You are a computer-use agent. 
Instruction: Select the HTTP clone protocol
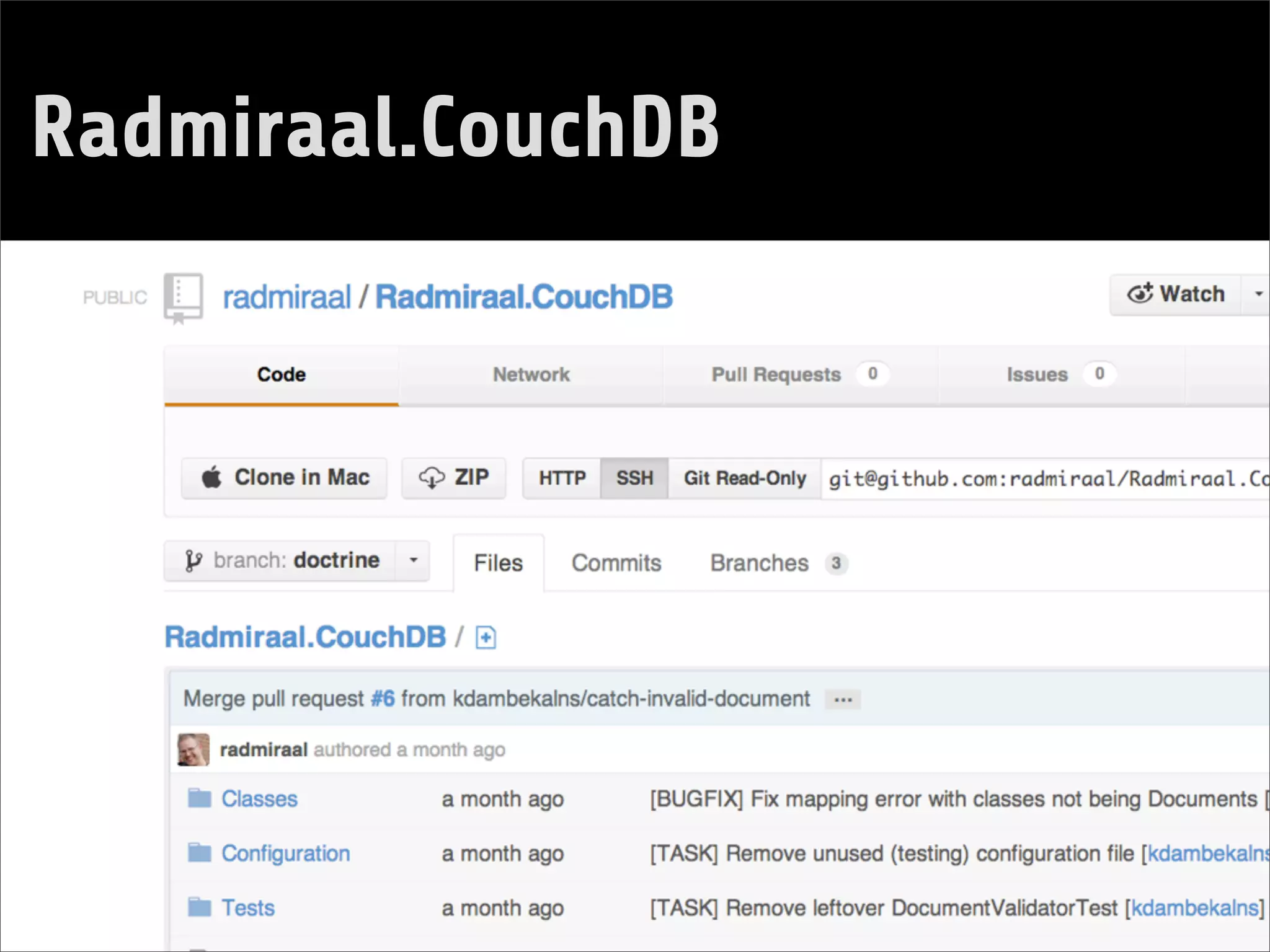tap(562, 478)
